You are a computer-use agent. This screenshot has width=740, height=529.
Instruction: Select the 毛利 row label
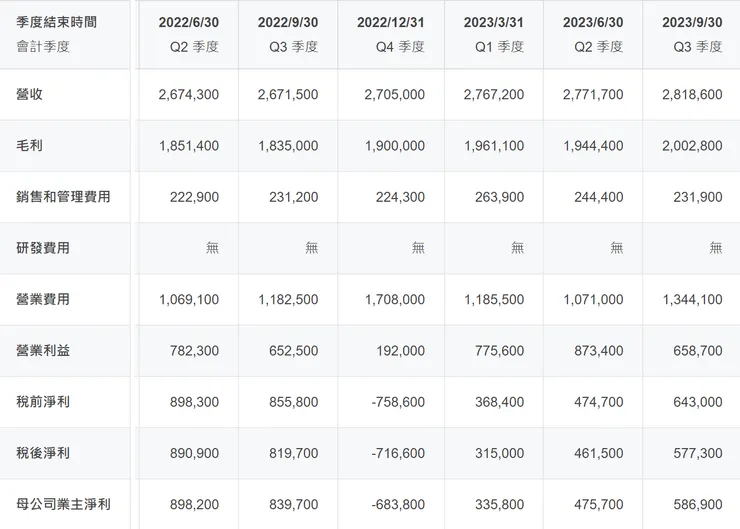pyautogui.click(x=30, y=146)
